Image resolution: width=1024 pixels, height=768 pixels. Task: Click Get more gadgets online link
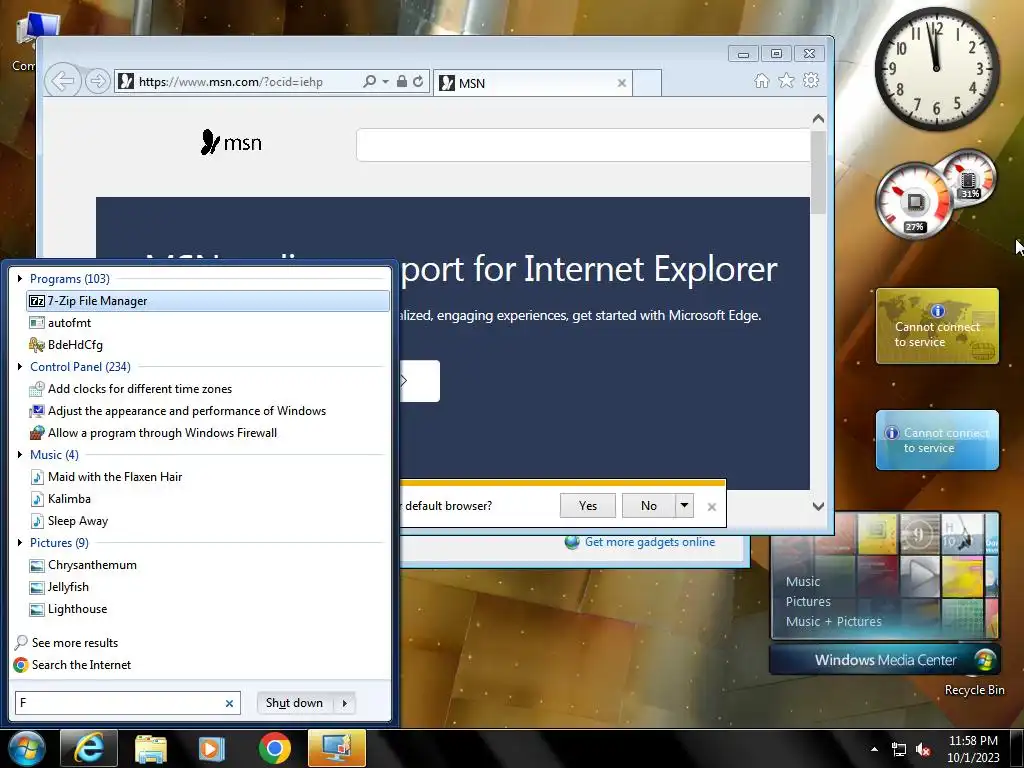click(650, 542)
